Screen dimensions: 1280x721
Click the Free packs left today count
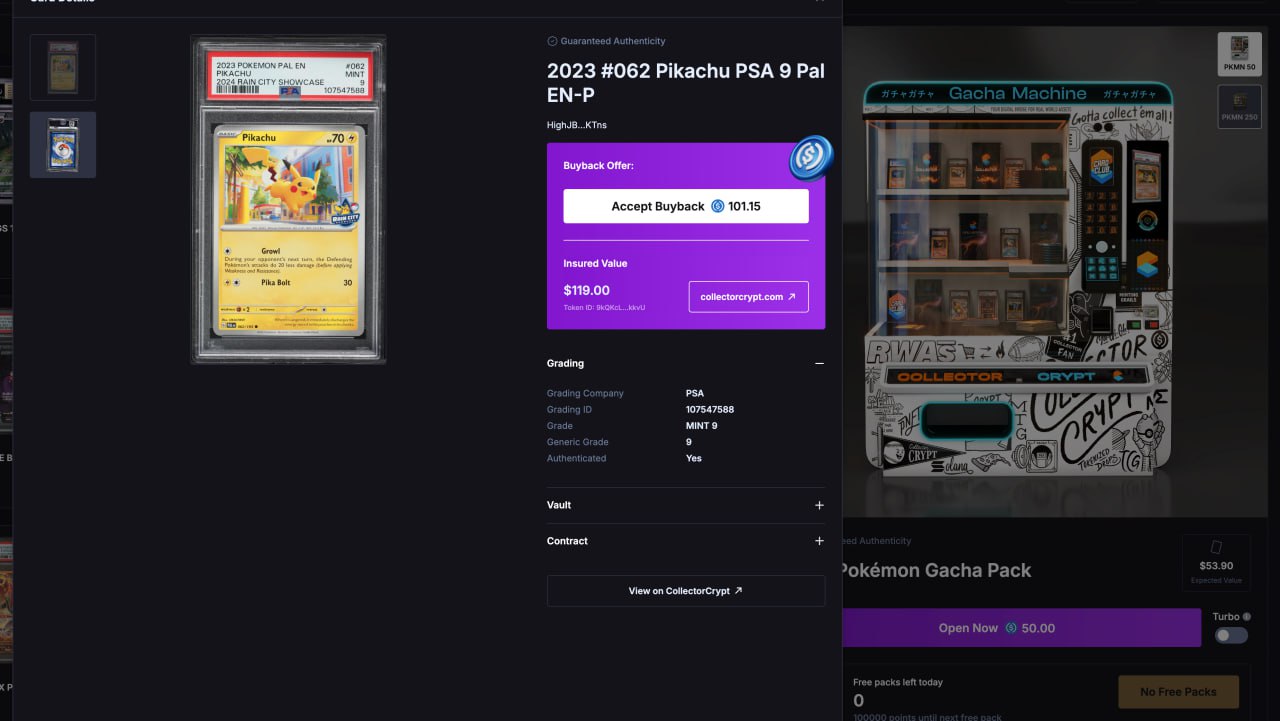point(858,701)
